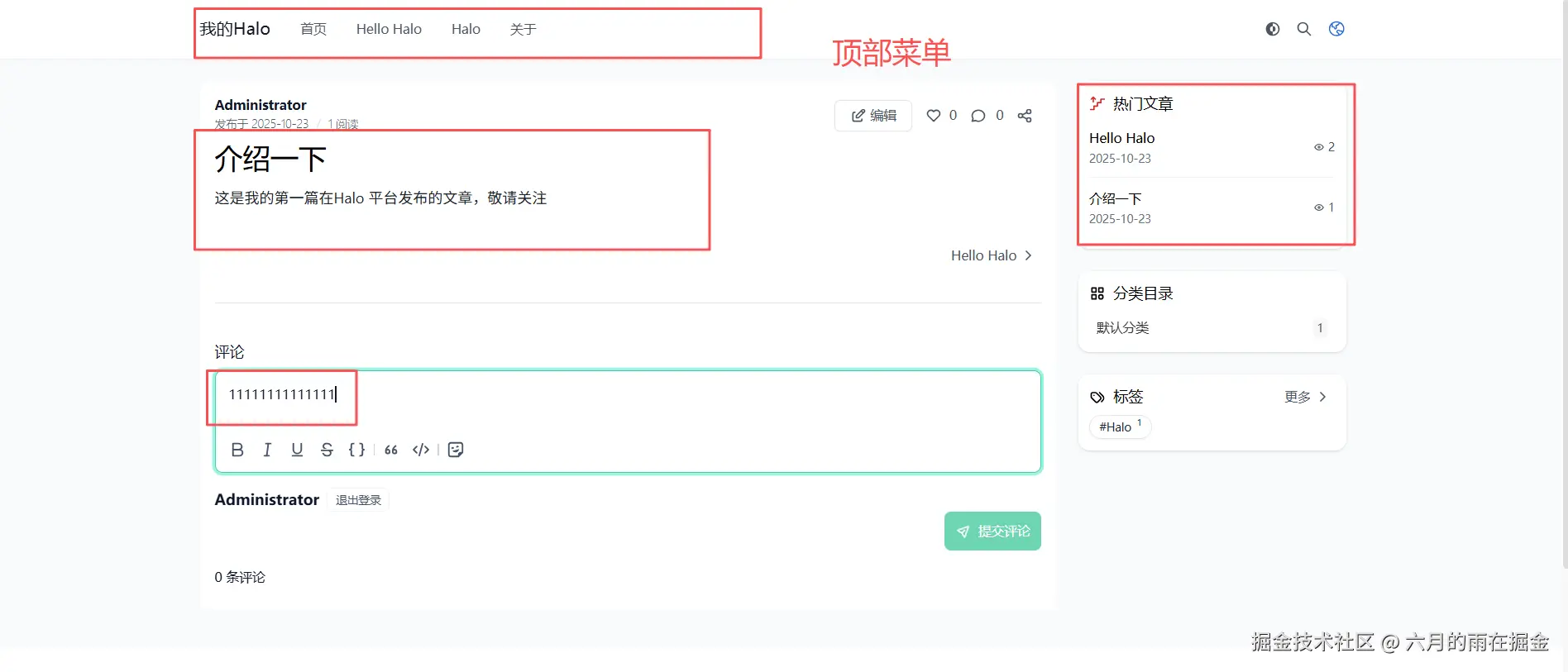Screen dimensions: 1568x672
Task: Insert a blockquote in comment
Action: pyautogui.click(x=391, y=450)
